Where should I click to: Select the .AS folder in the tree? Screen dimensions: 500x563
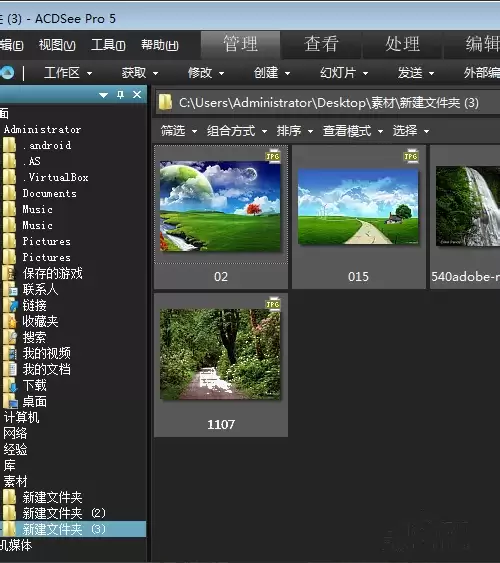point(32,161)
